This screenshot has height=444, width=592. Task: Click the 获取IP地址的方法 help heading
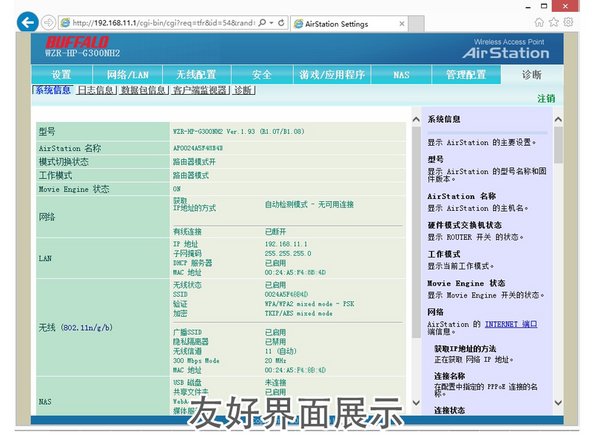(465, 348)
